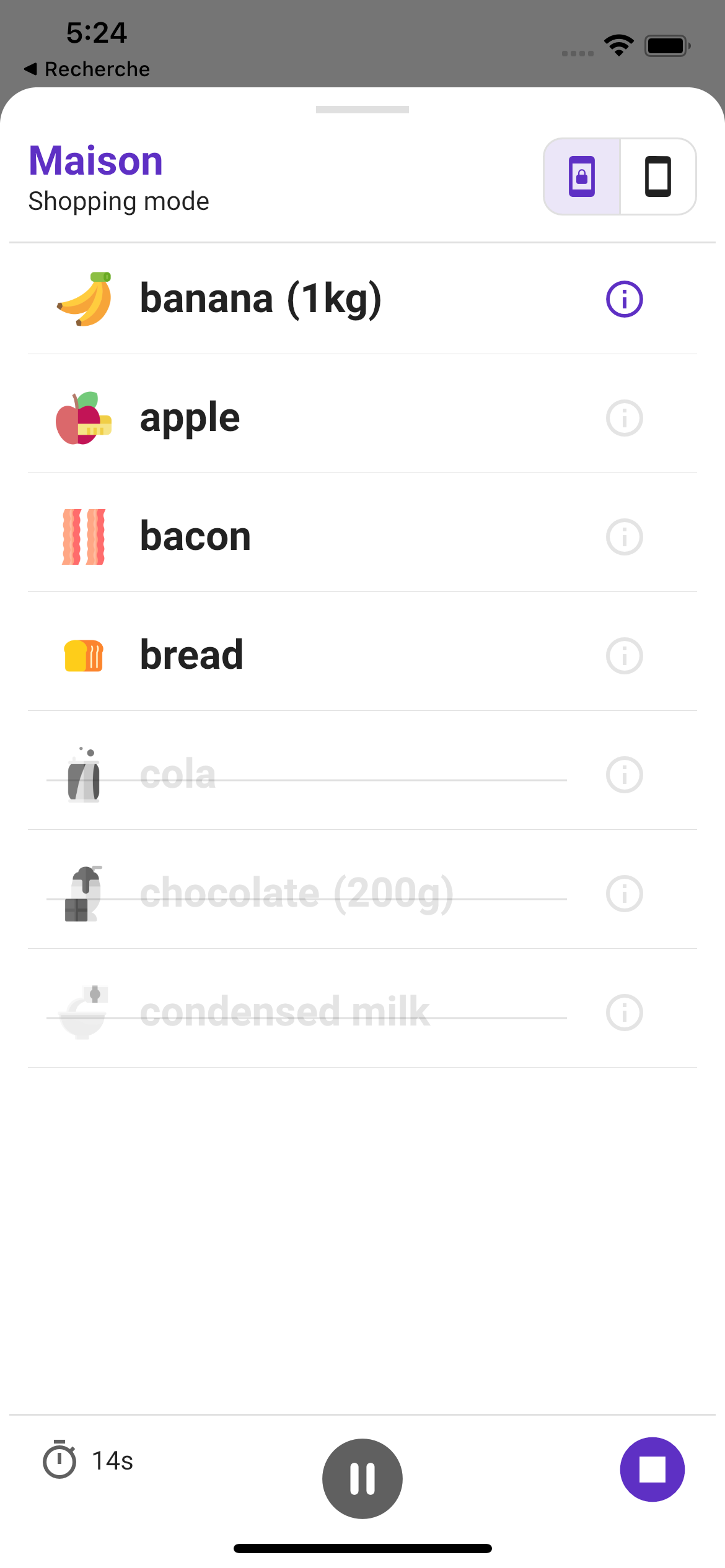
Task: Click the banana emoji icon
Action: click(84, 299)
